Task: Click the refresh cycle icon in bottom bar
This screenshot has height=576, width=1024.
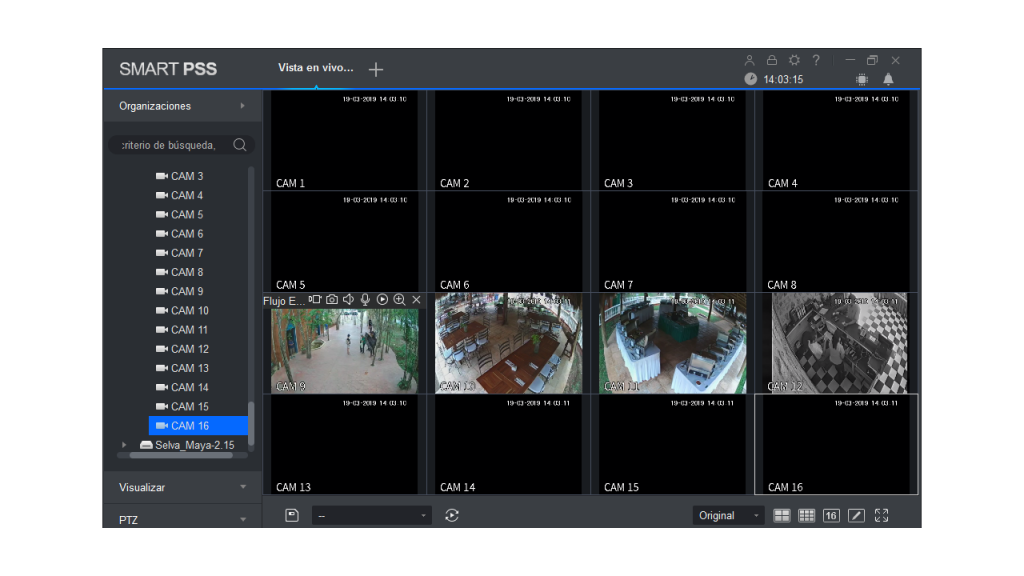Action: pos(452,515)
